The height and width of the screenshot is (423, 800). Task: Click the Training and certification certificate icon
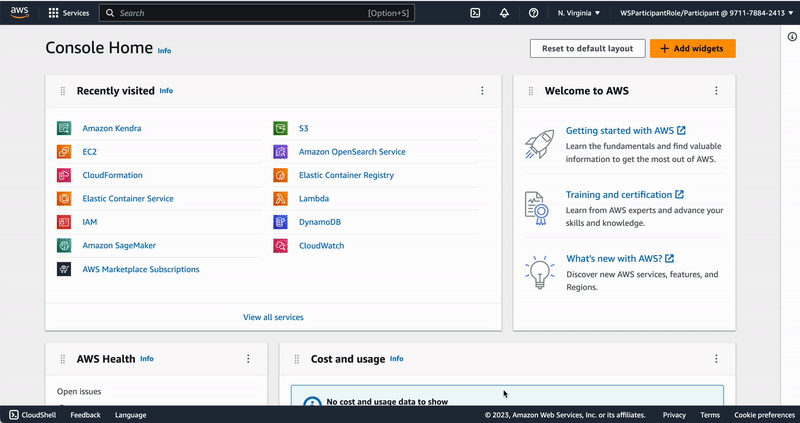tap(536, 208)
